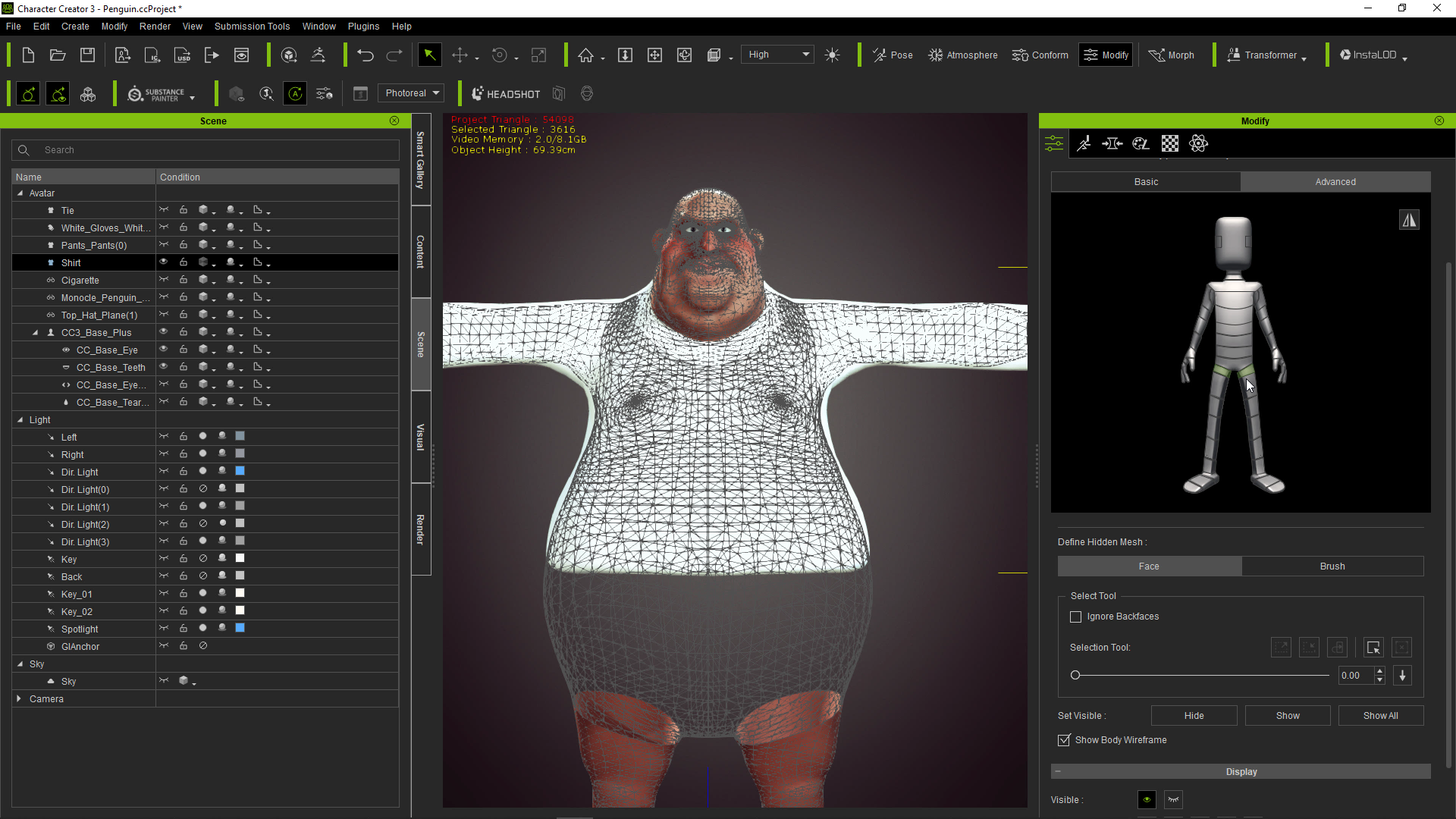1456x819 pixels.
Task: Click the apply down-arrow next to 0.00
Action: click(x=1402, y=676)
